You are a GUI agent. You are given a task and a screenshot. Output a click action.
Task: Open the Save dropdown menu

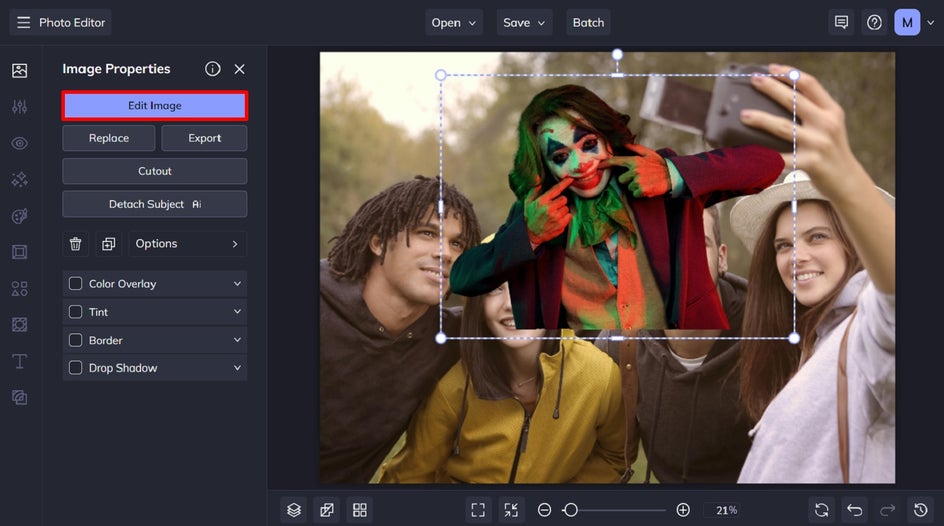(x=526, y=22)
